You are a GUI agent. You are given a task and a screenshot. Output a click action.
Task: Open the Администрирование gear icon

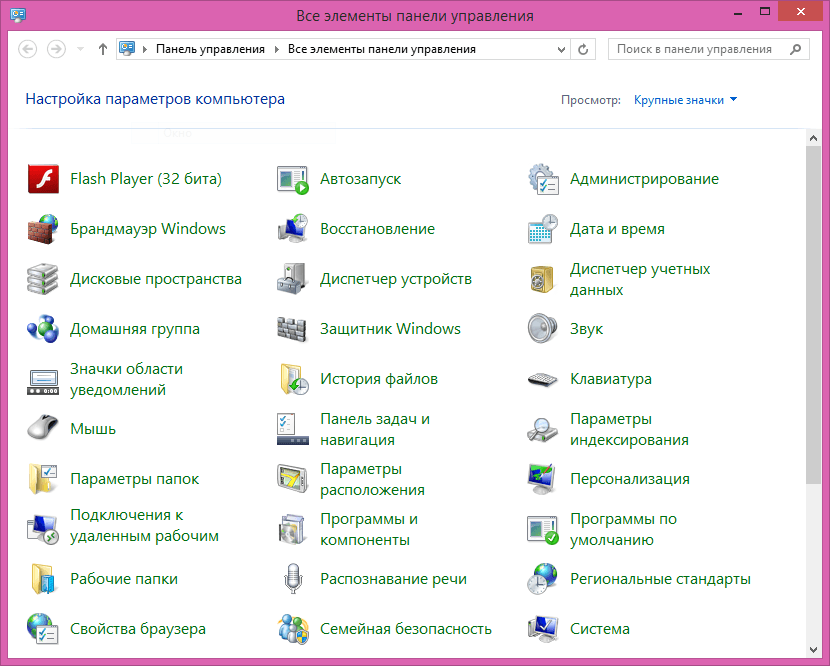coord(543,179)
